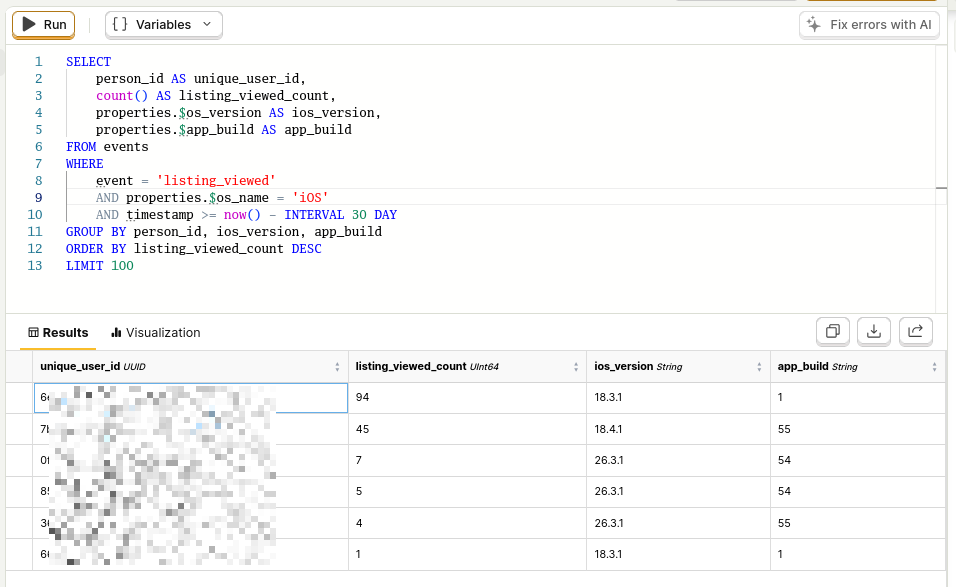Click the Variables chevron arrow
The image size is (956, 587).
click(x=206, y=25)
